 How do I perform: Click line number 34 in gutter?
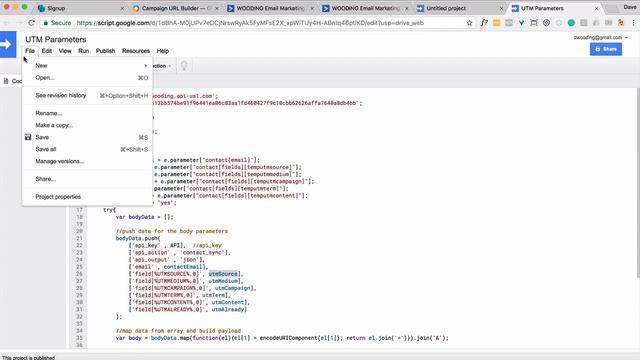(79, 331)
